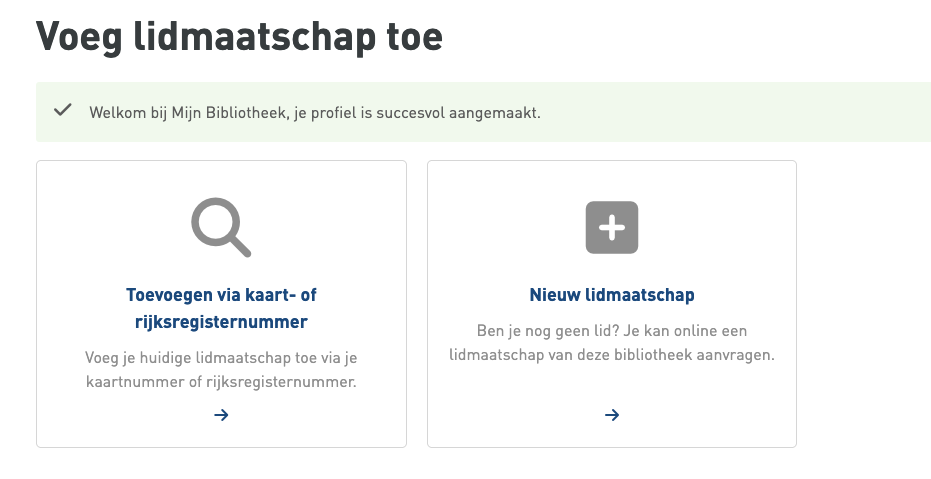The image size is (931, 479).
Task: Click the magnifying glass search icon
Action: click(220, 226)
